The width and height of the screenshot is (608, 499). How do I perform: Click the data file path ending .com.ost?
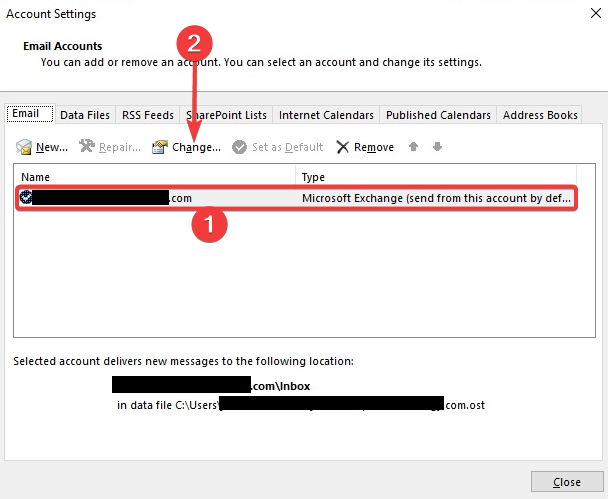point(301,404)
